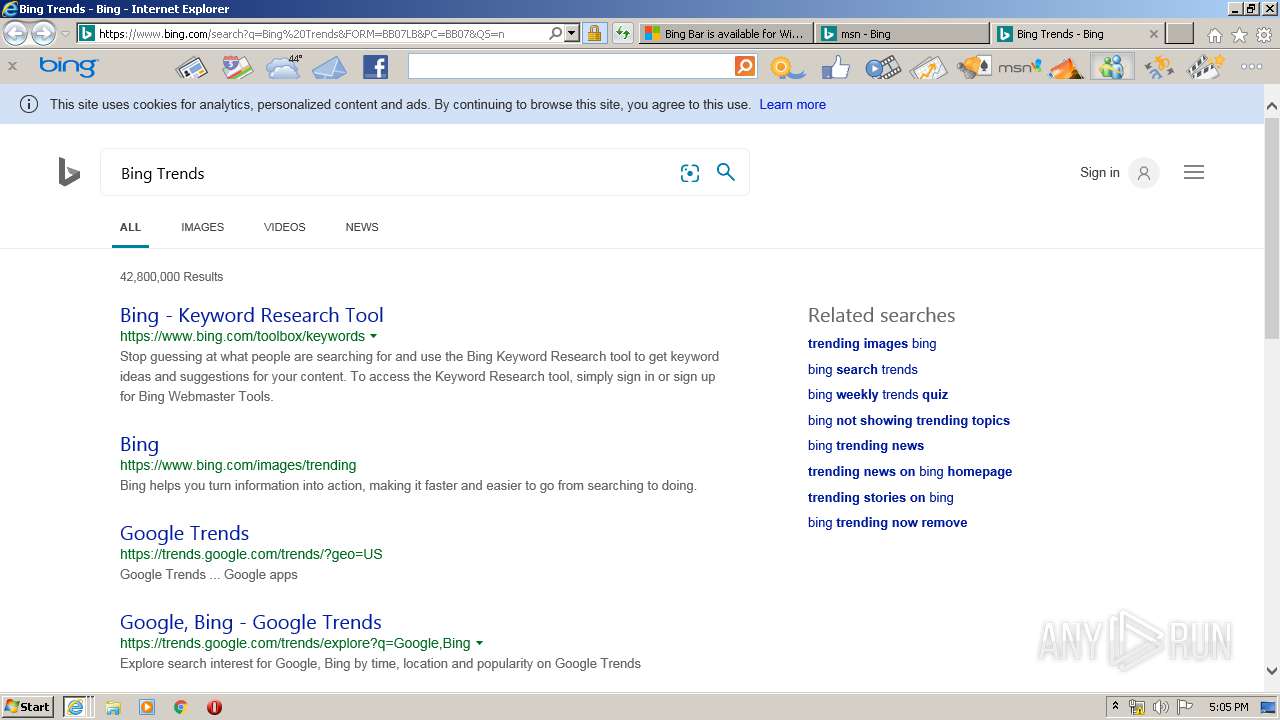Click the security lock icon in the address bar
1280x720 pixels.
(x=594, y=33)
